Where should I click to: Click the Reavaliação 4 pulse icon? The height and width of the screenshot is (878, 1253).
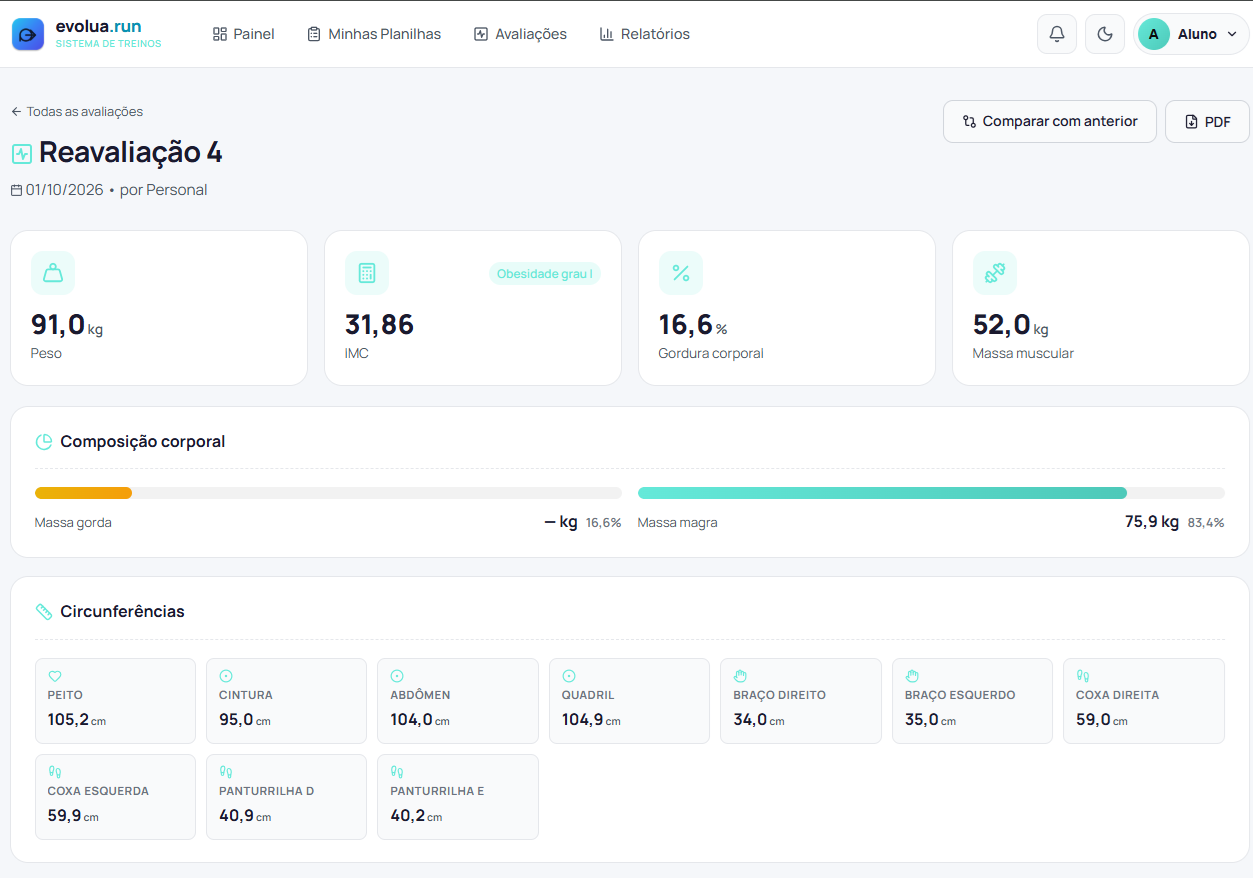click(x=22, y=154)
